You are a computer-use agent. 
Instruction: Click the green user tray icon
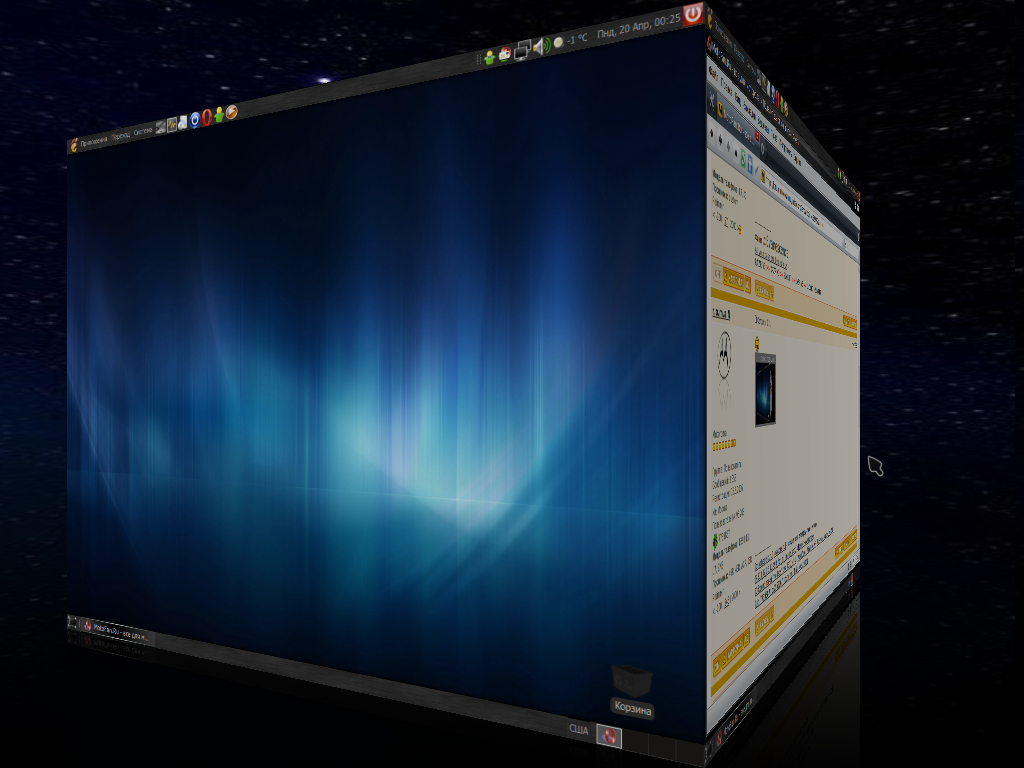click(x=489, y=57)
